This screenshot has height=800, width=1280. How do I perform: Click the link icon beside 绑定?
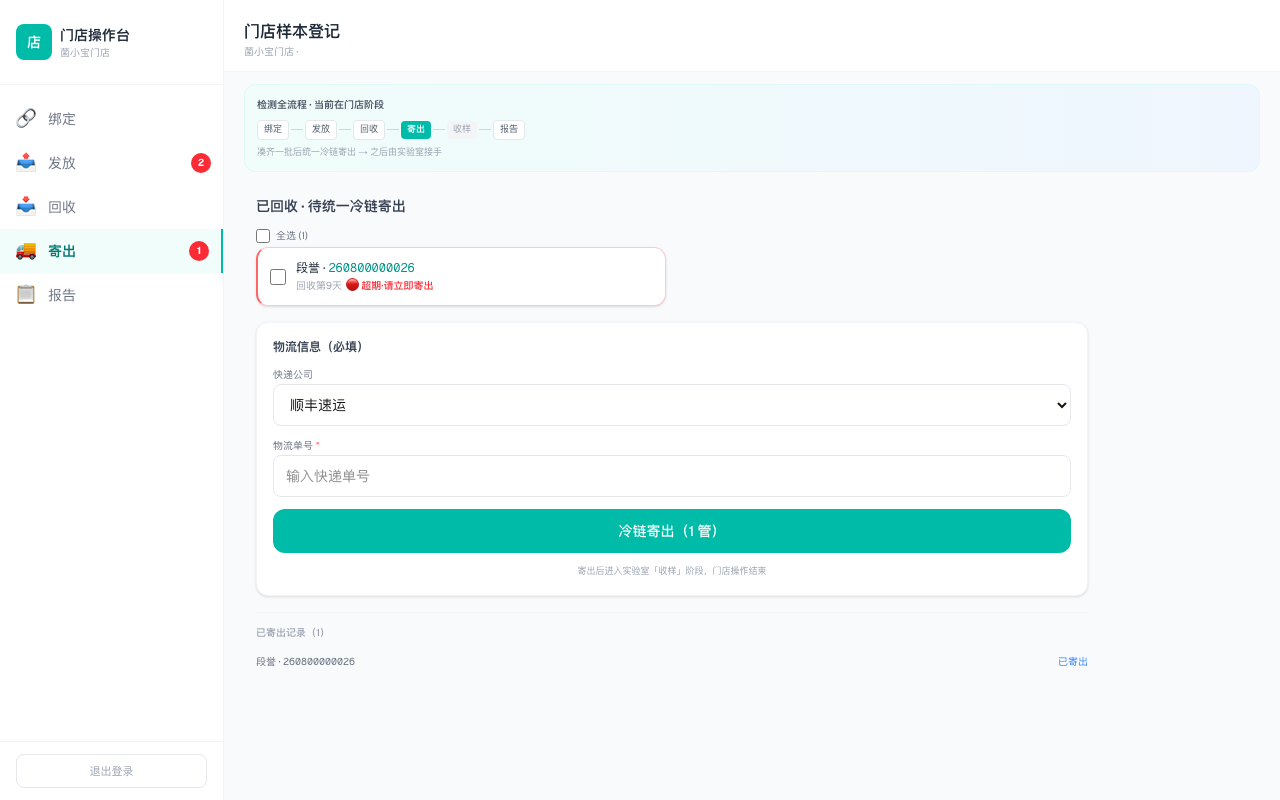click(26, 119)
